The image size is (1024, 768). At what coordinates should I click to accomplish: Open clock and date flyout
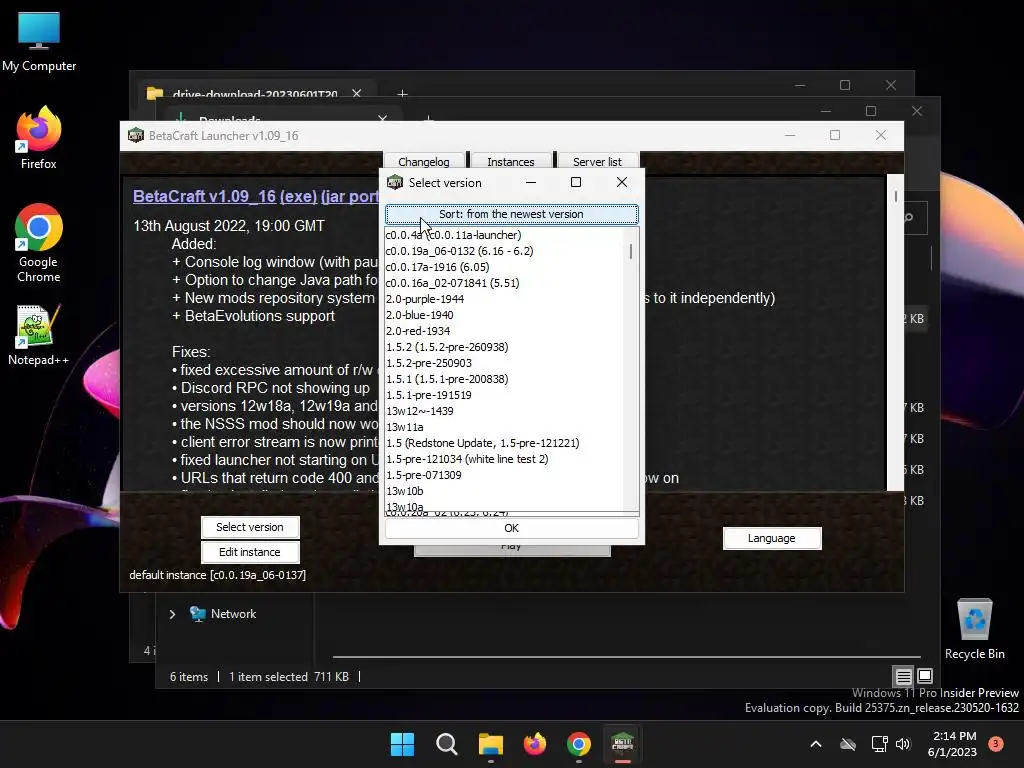pyautogui.click(x=952, y=744)
